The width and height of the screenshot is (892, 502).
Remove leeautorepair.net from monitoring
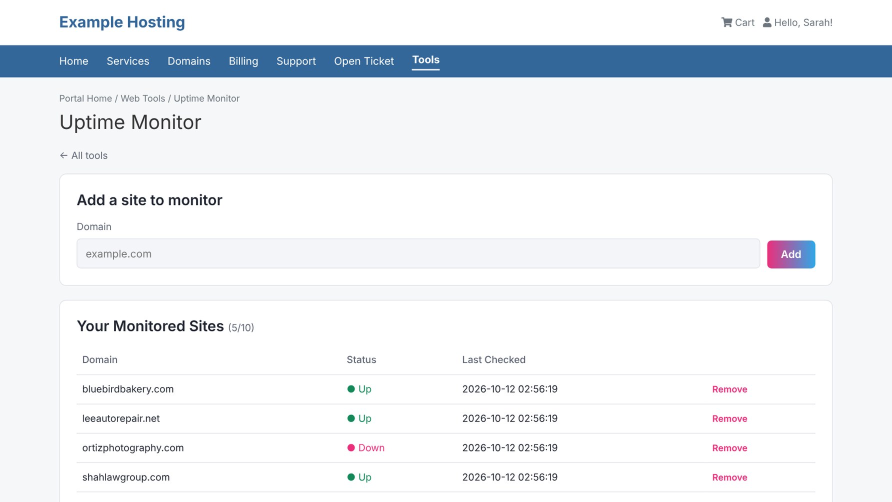click(x=729, y=418)
